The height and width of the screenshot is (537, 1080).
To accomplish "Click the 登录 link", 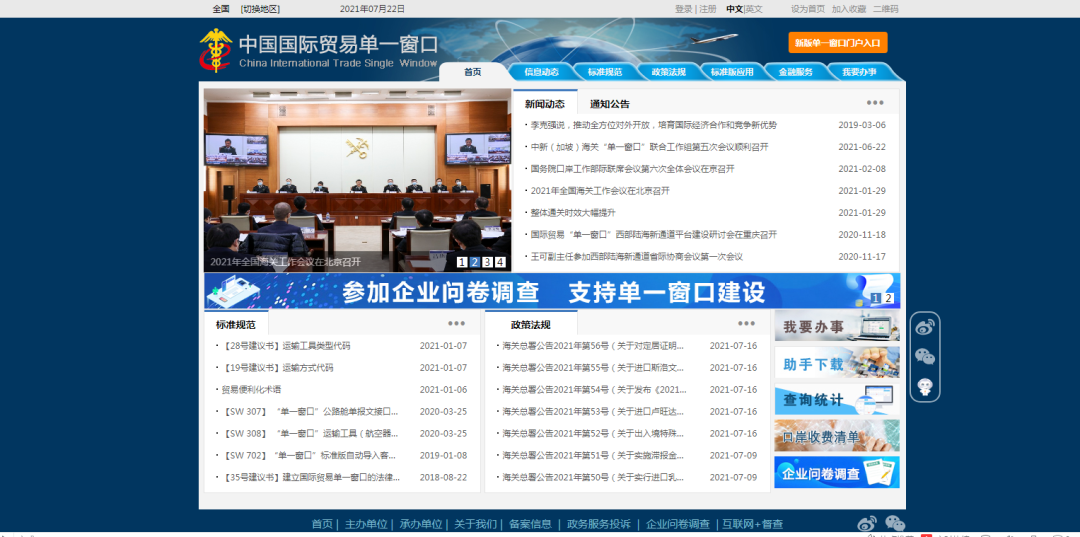I will pos(683,9).
